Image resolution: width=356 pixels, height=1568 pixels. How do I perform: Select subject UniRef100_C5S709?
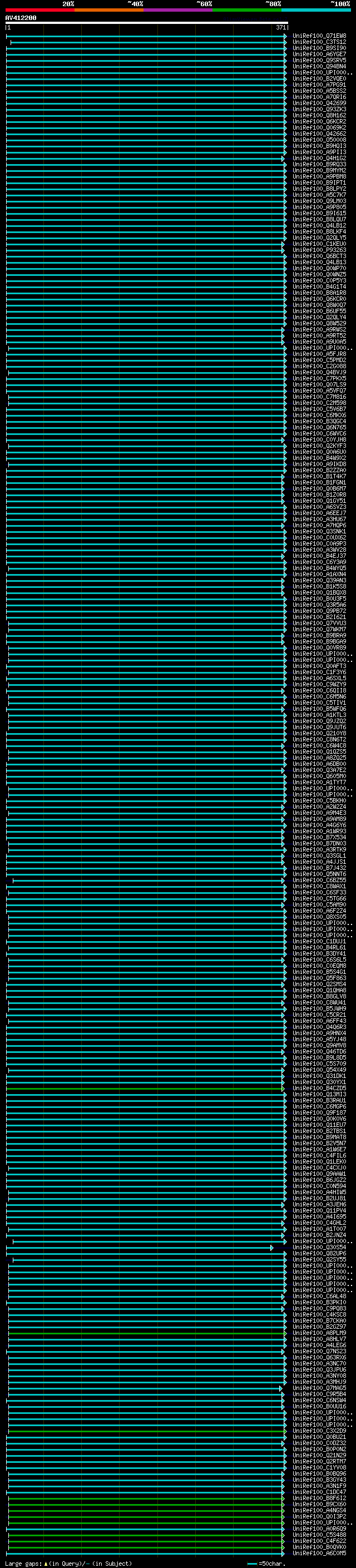click(x=319, y=1064)
